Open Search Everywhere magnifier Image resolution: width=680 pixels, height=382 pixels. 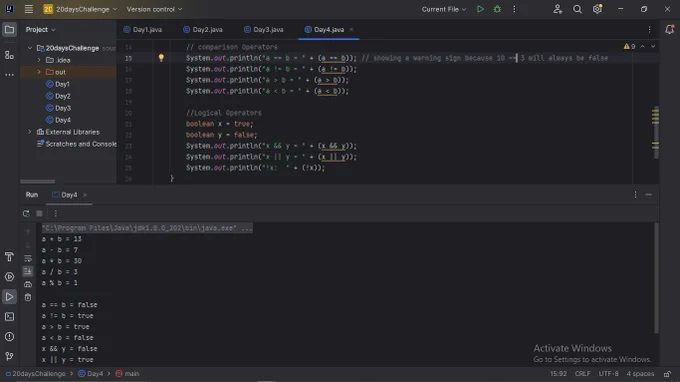pyautogui.click(x=577, y=9)
